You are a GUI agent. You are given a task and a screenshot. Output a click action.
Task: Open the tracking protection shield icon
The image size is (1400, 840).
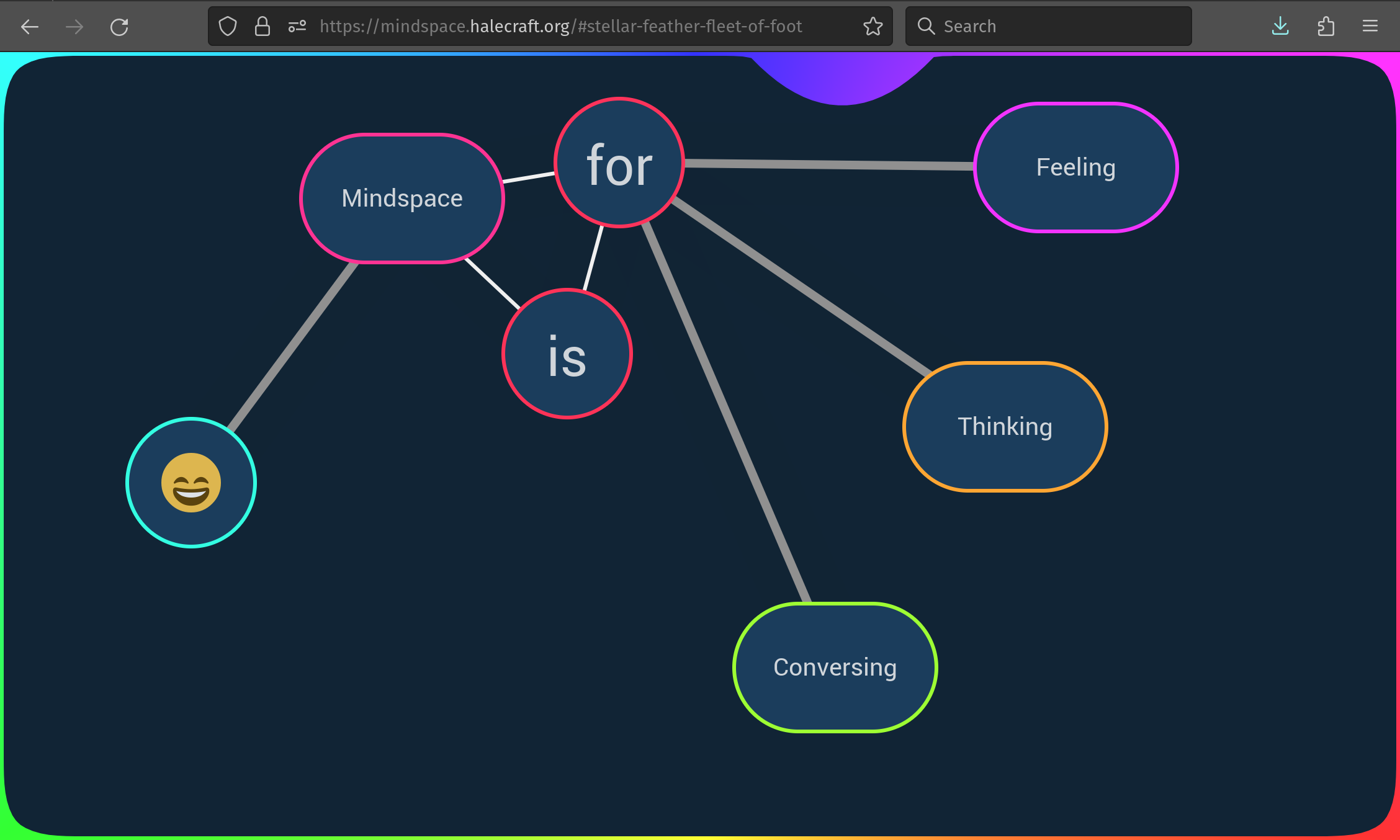pyautogui.click(x=228, y=27)
